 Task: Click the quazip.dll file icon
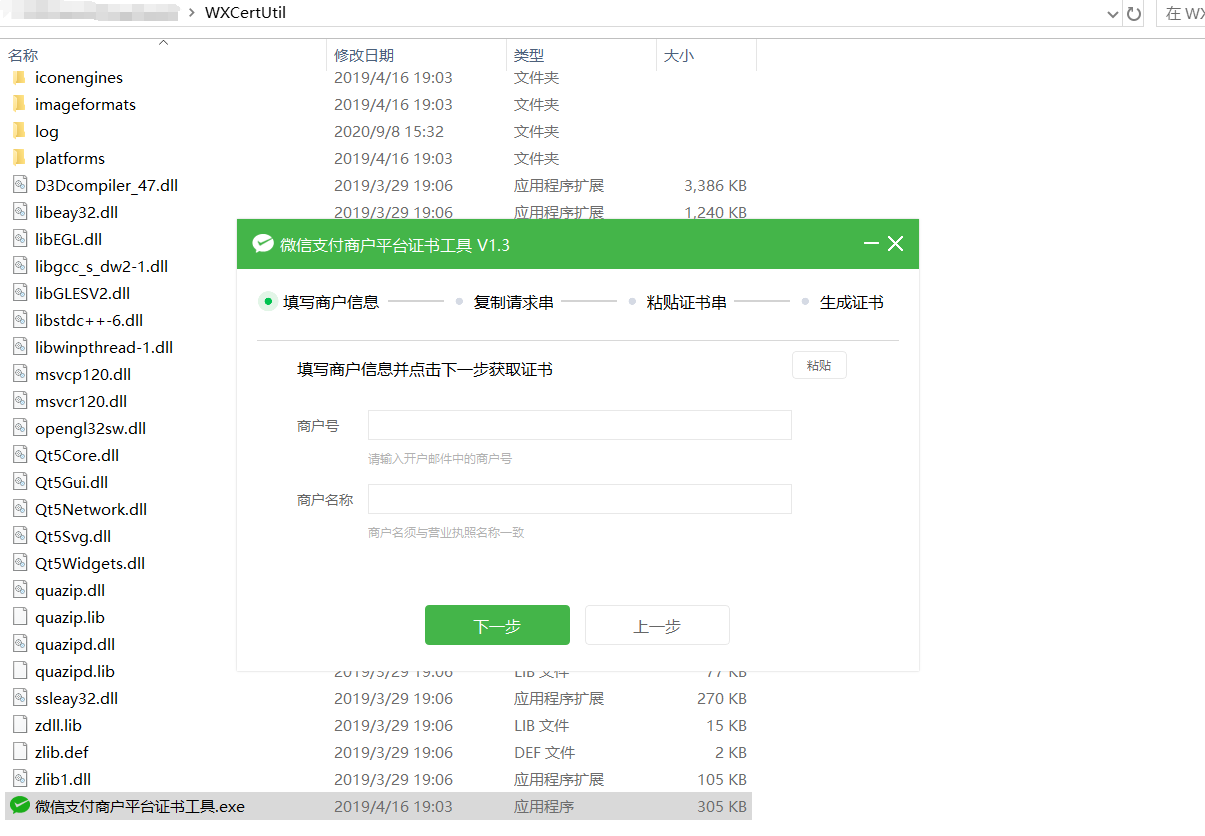click(x=20, y=590)
